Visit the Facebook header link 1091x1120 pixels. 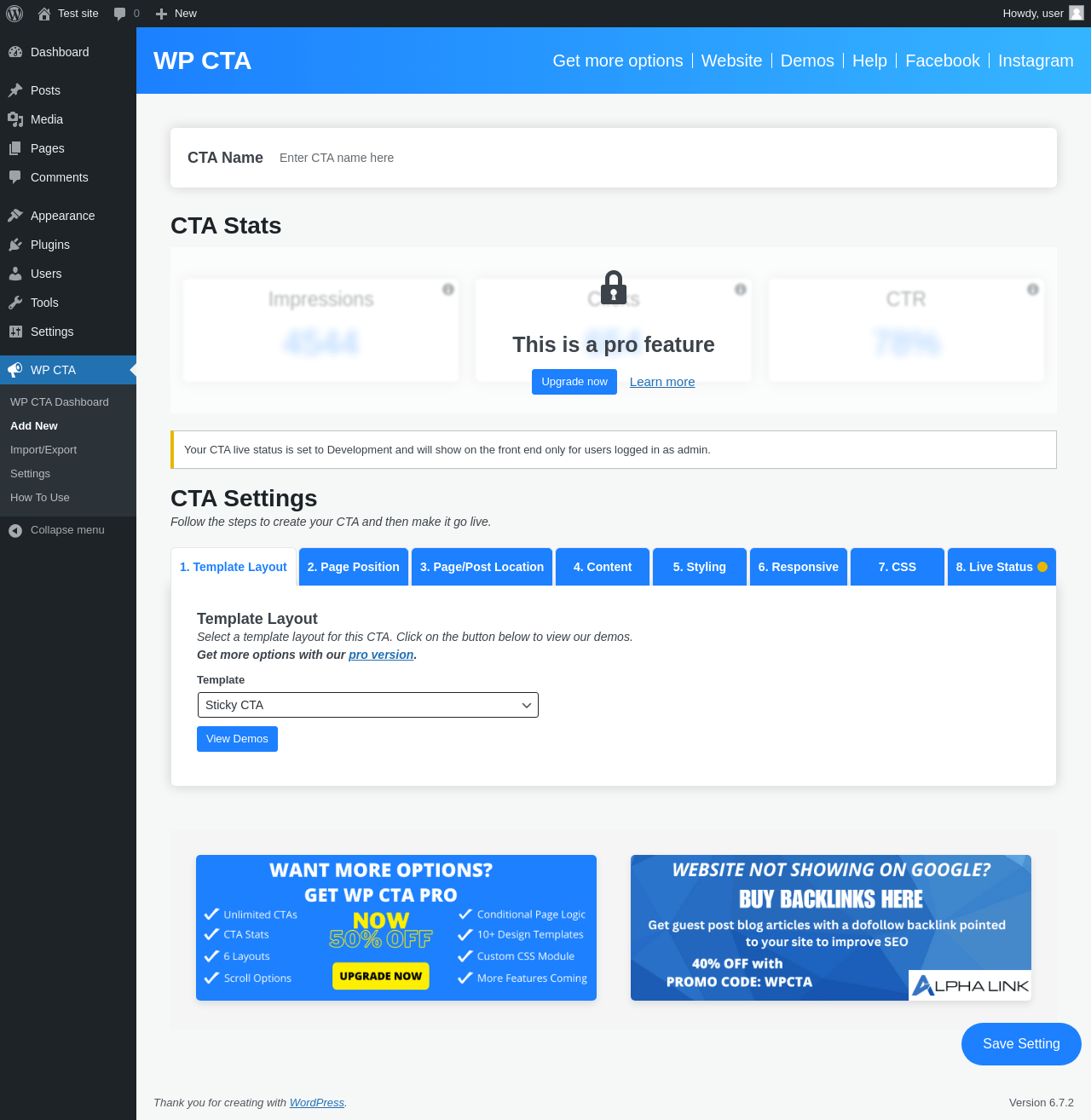coord(943,61)
